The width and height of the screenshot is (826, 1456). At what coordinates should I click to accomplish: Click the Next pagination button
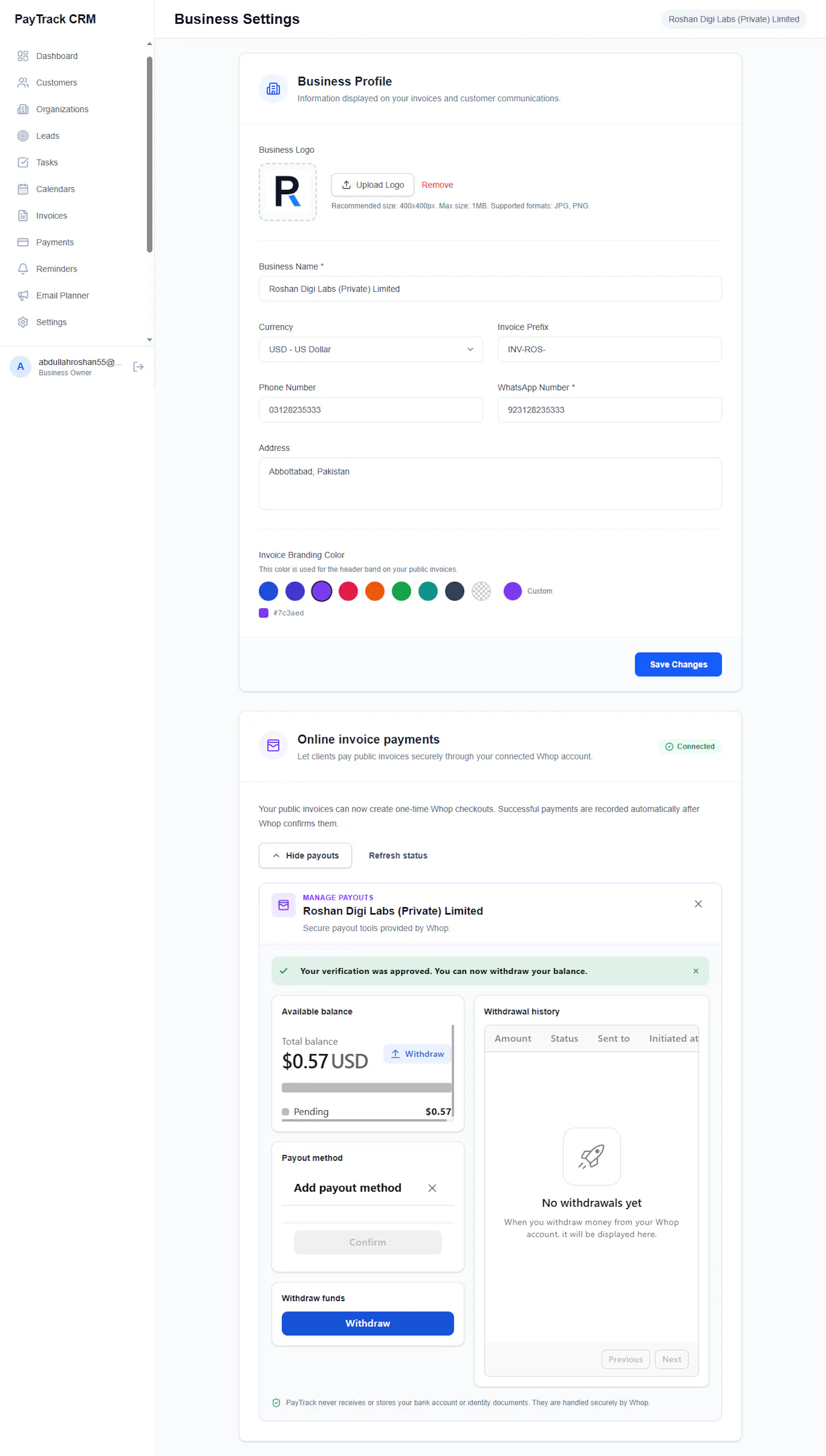coord(672,1359)
